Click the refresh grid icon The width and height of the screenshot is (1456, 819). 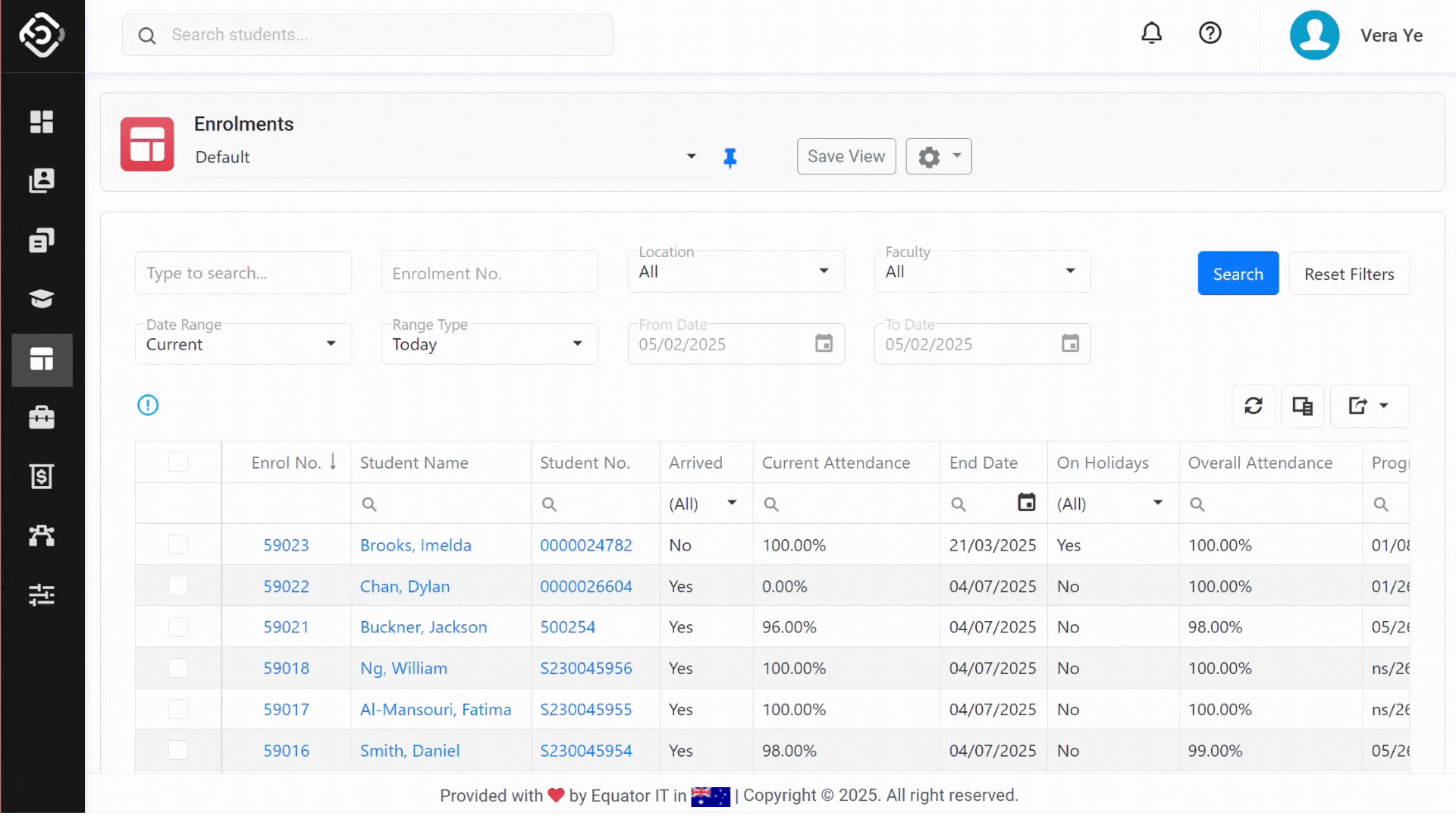click(x=1253, y=406)
